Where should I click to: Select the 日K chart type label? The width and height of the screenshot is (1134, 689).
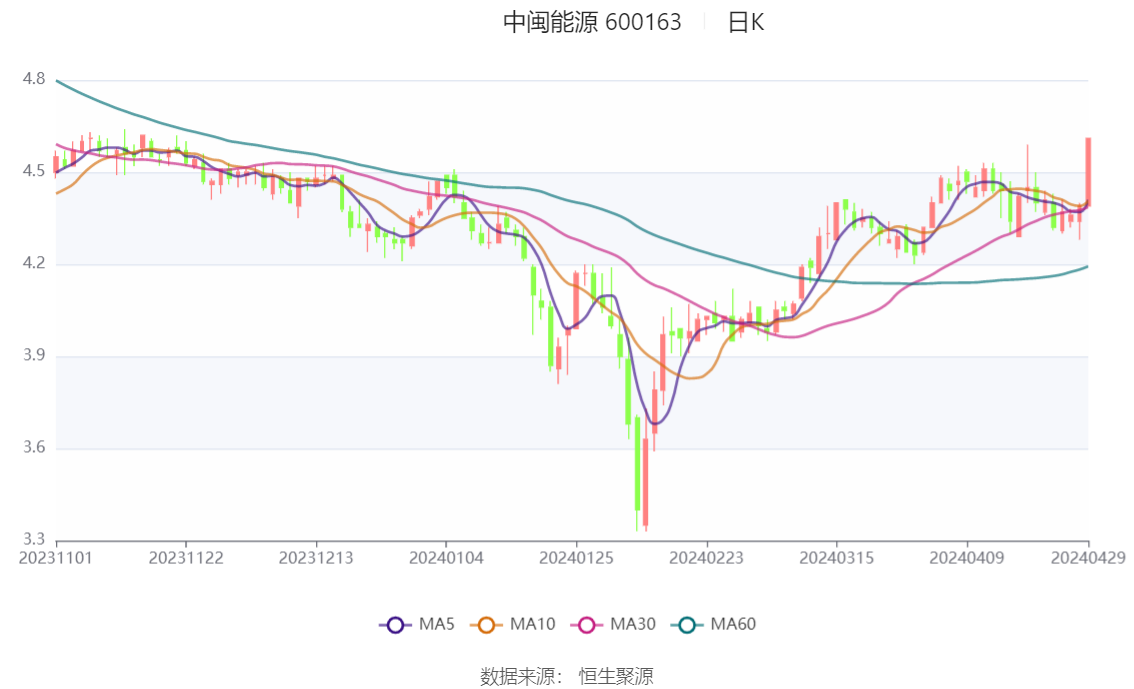coord(745,23)
